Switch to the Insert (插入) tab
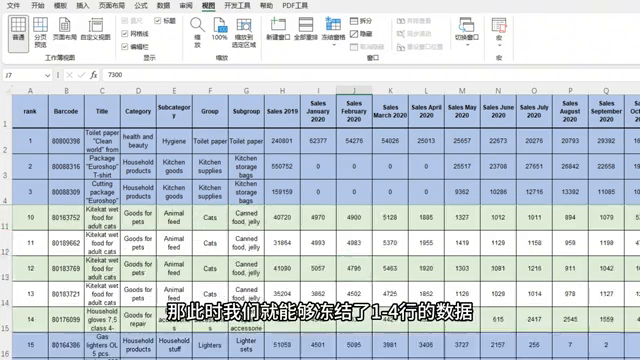Screen dimensions: 640x360 [x=83, y=6]
